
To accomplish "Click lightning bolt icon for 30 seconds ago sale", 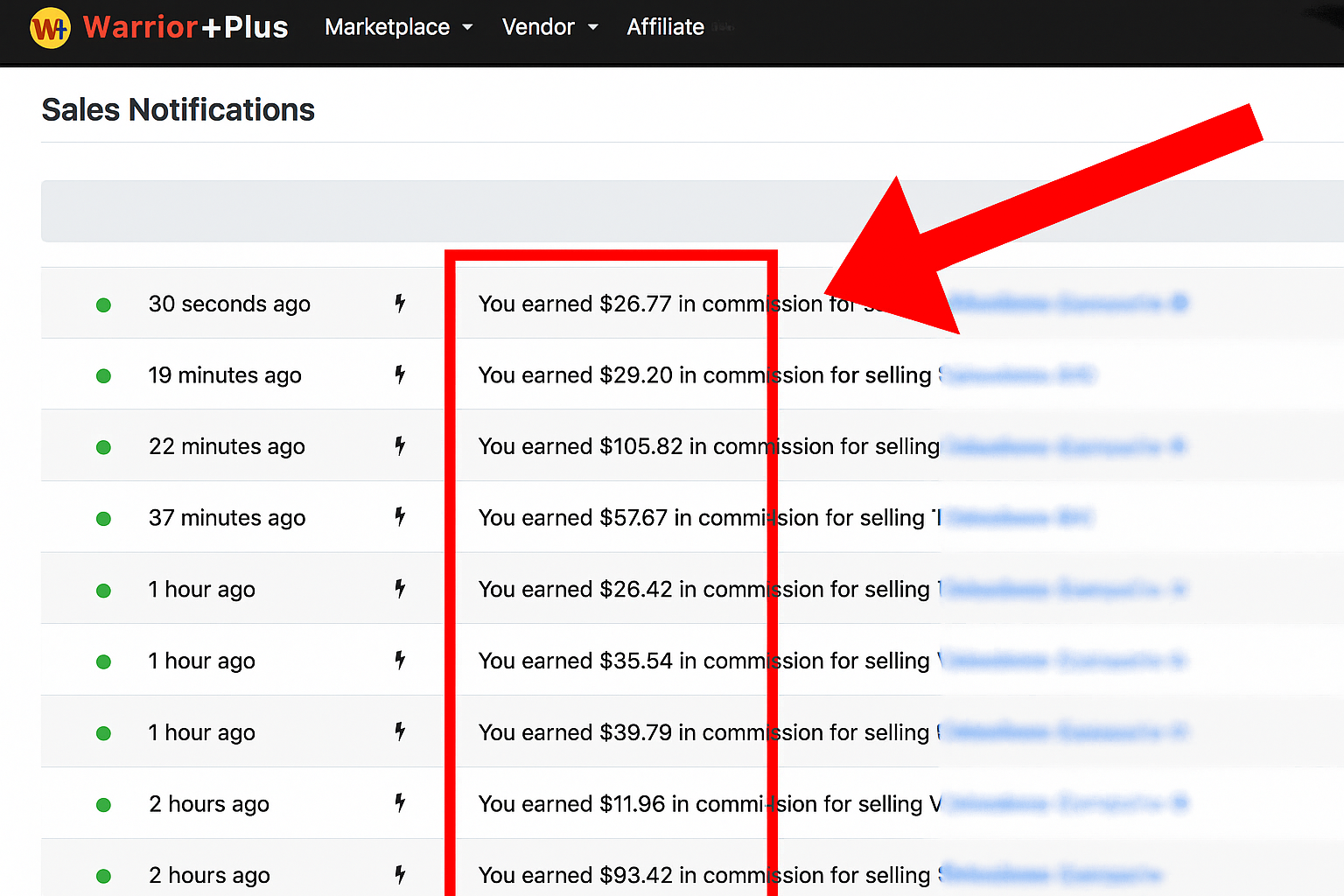I will pos(400,304).
